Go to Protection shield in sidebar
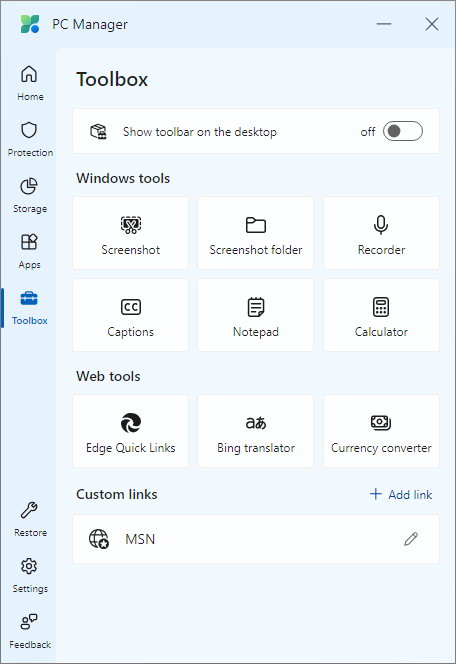Screen dimensions: 456x664 (x=29, y=139)
